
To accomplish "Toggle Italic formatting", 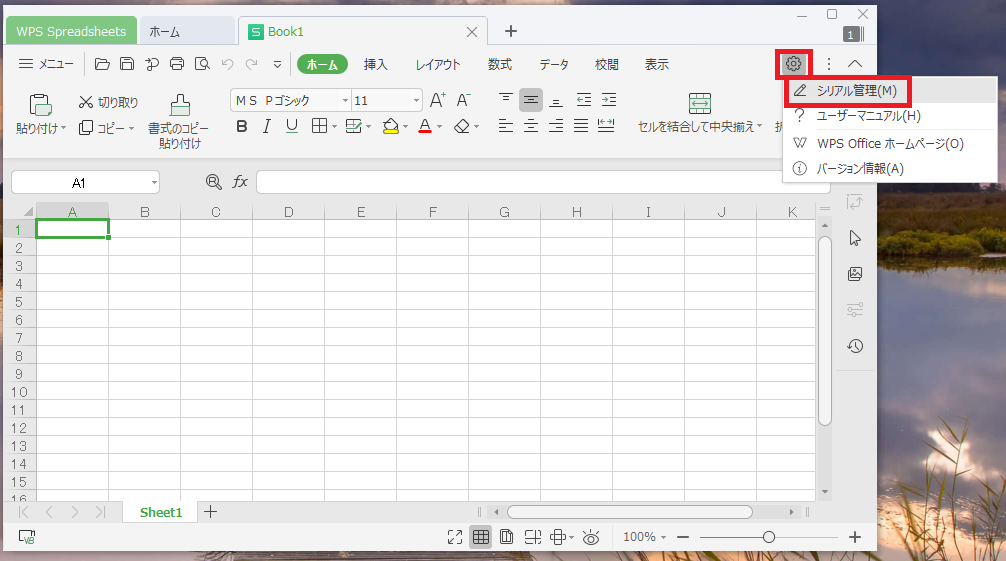I will [x=266, y=126].
